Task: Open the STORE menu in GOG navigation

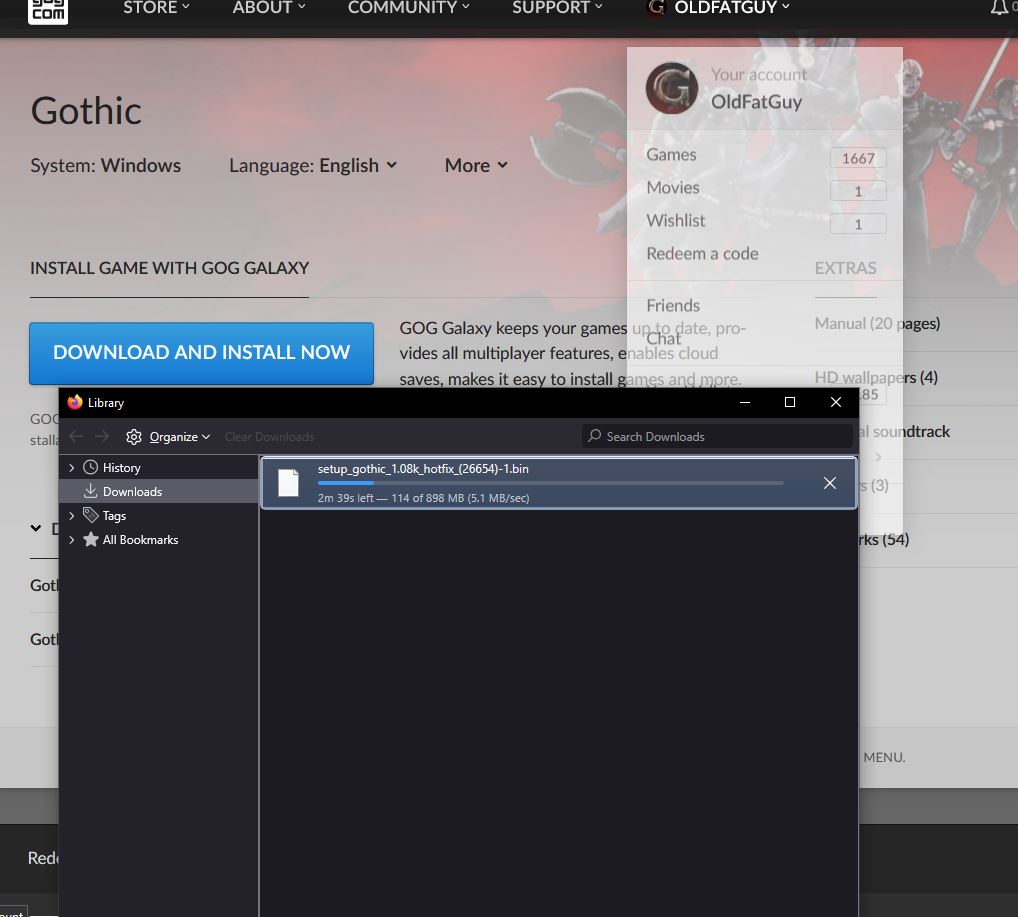Action: 156,8
